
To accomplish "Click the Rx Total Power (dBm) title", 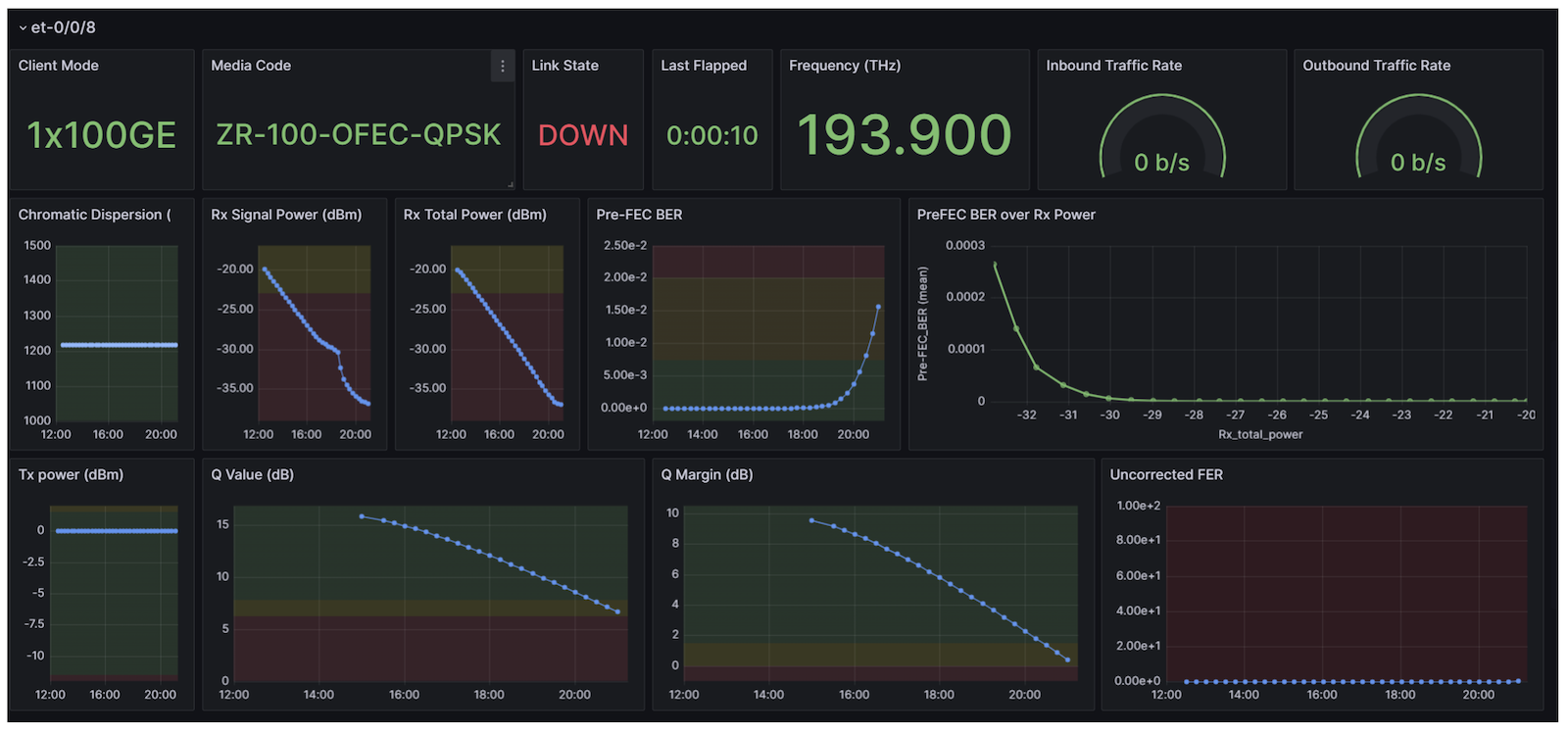I will [475, 215].
